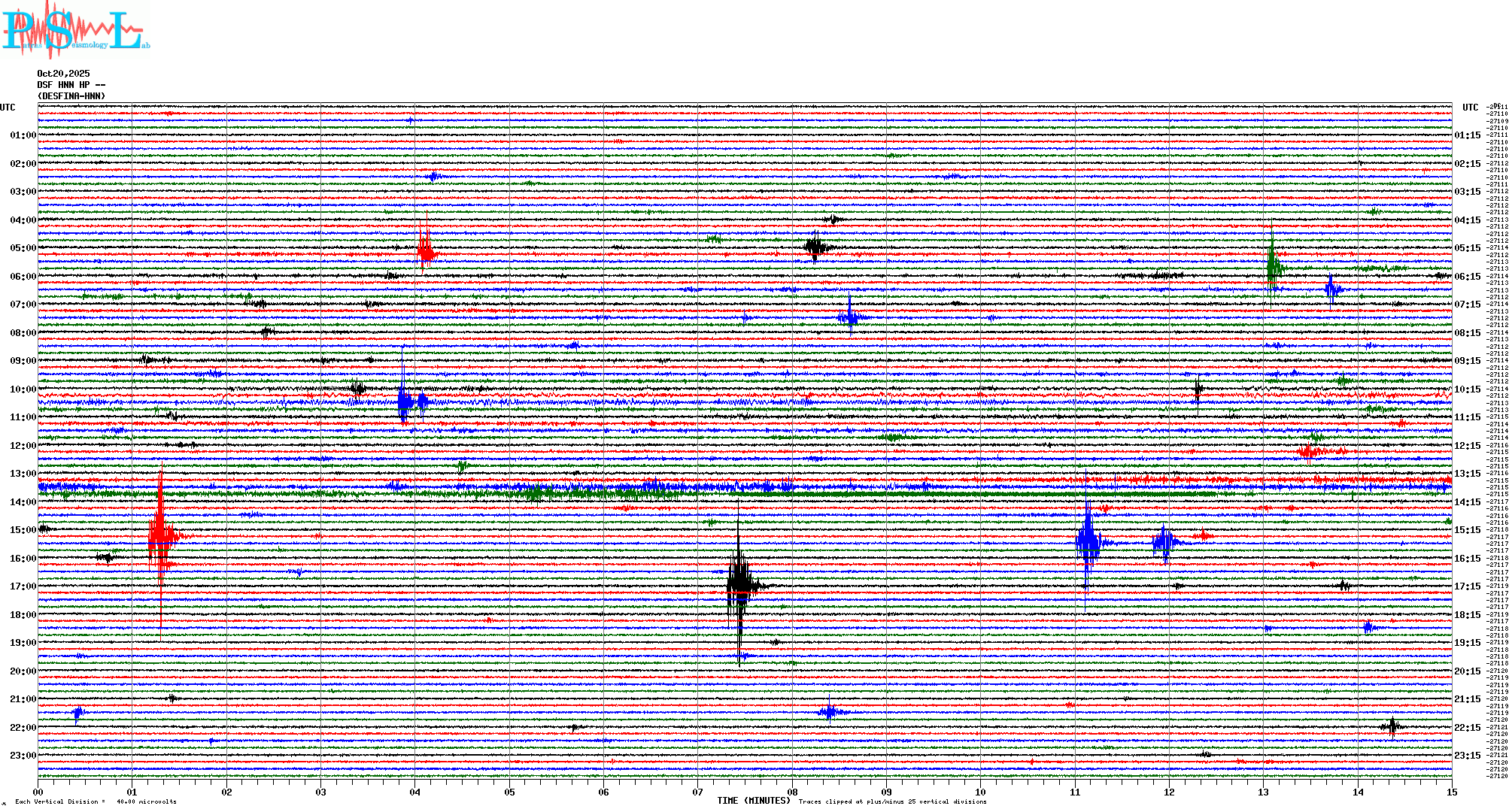This screenshot has height=812, width=1512.
Task: Click the (DESFINA-HNN) station name label
Action: pos(71,96)
